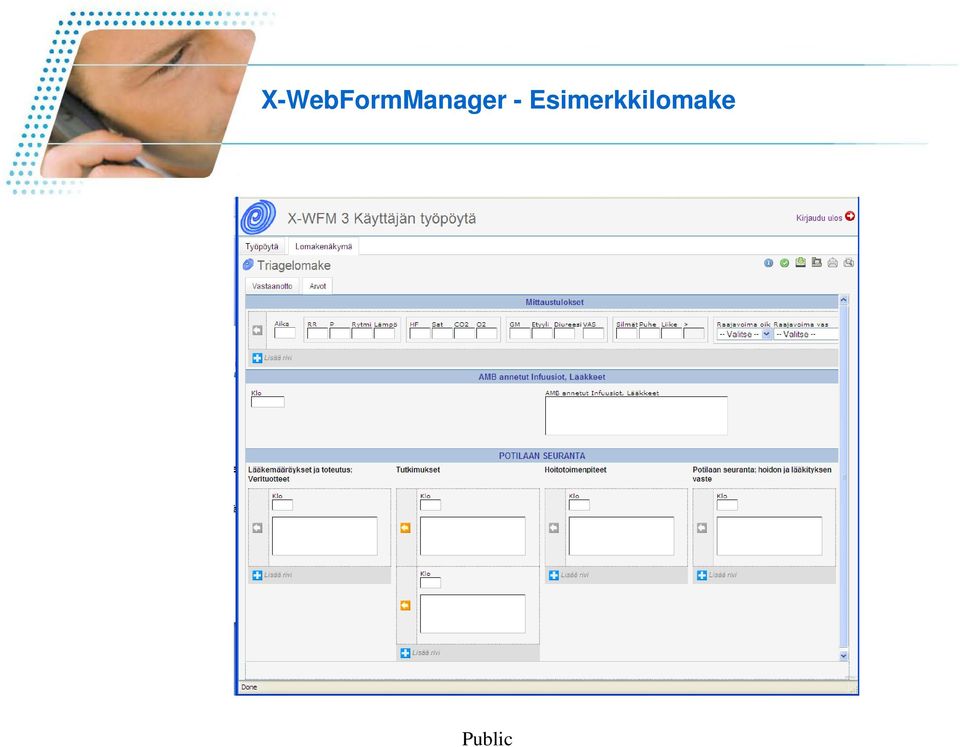Screen dimensions: 960x747
Task: Focus the CO2 input field
Action: [464, 334]
